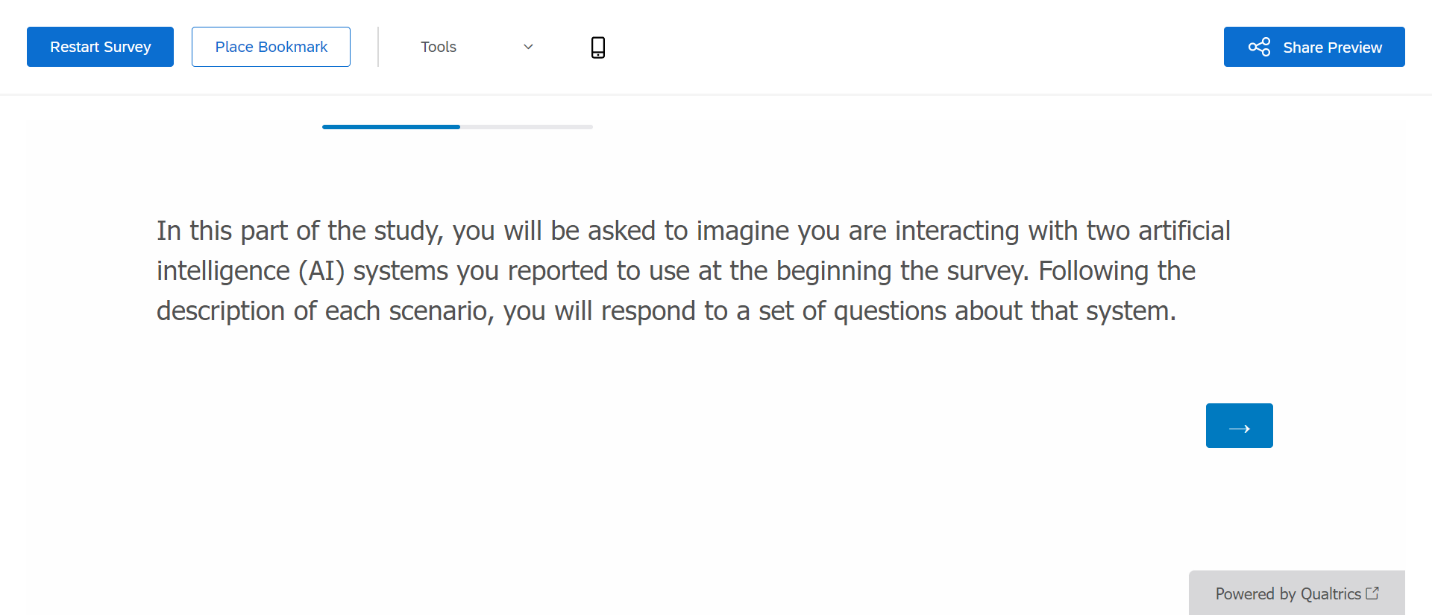
Task: Open the Tools dropdown menu
Action: click(x=477, y=47)
